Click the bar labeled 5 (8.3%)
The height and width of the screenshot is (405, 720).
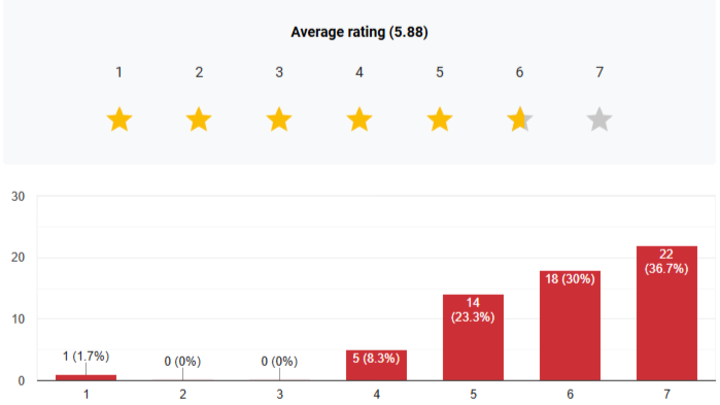click(376, 366)
